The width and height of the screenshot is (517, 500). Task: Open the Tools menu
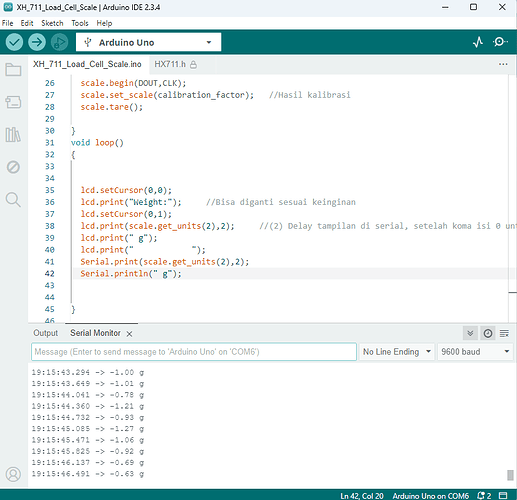[80, 23]
